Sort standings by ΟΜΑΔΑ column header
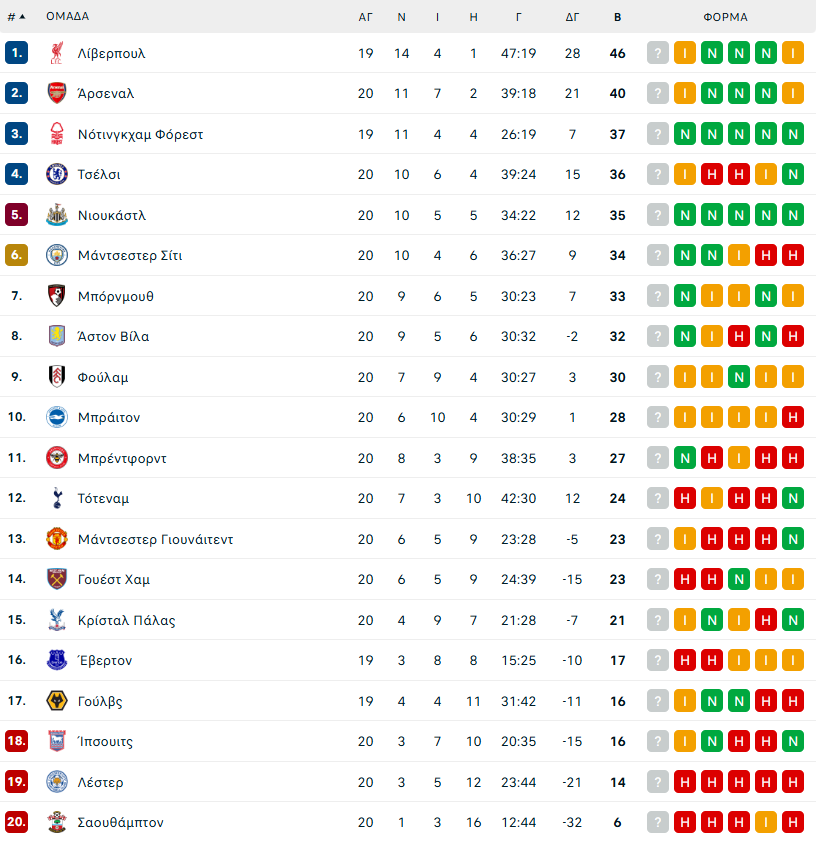This screenshot has width=821, height=842. tap(67, 16)
